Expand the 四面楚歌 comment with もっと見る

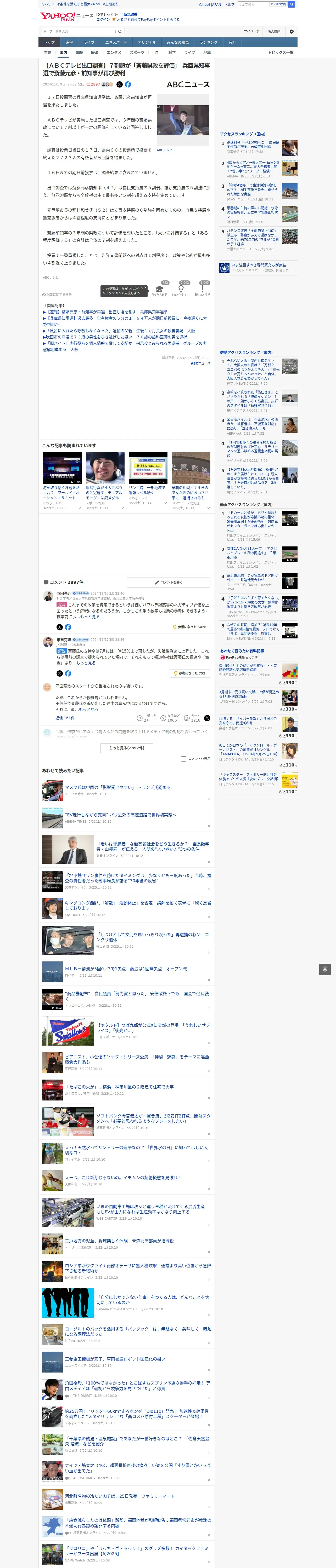pos(89,709)
